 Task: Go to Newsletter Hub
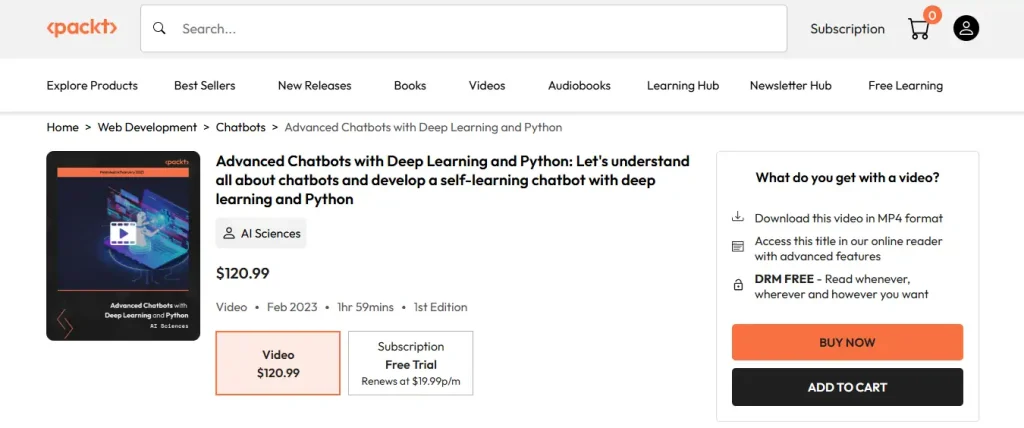pos(790,86)
